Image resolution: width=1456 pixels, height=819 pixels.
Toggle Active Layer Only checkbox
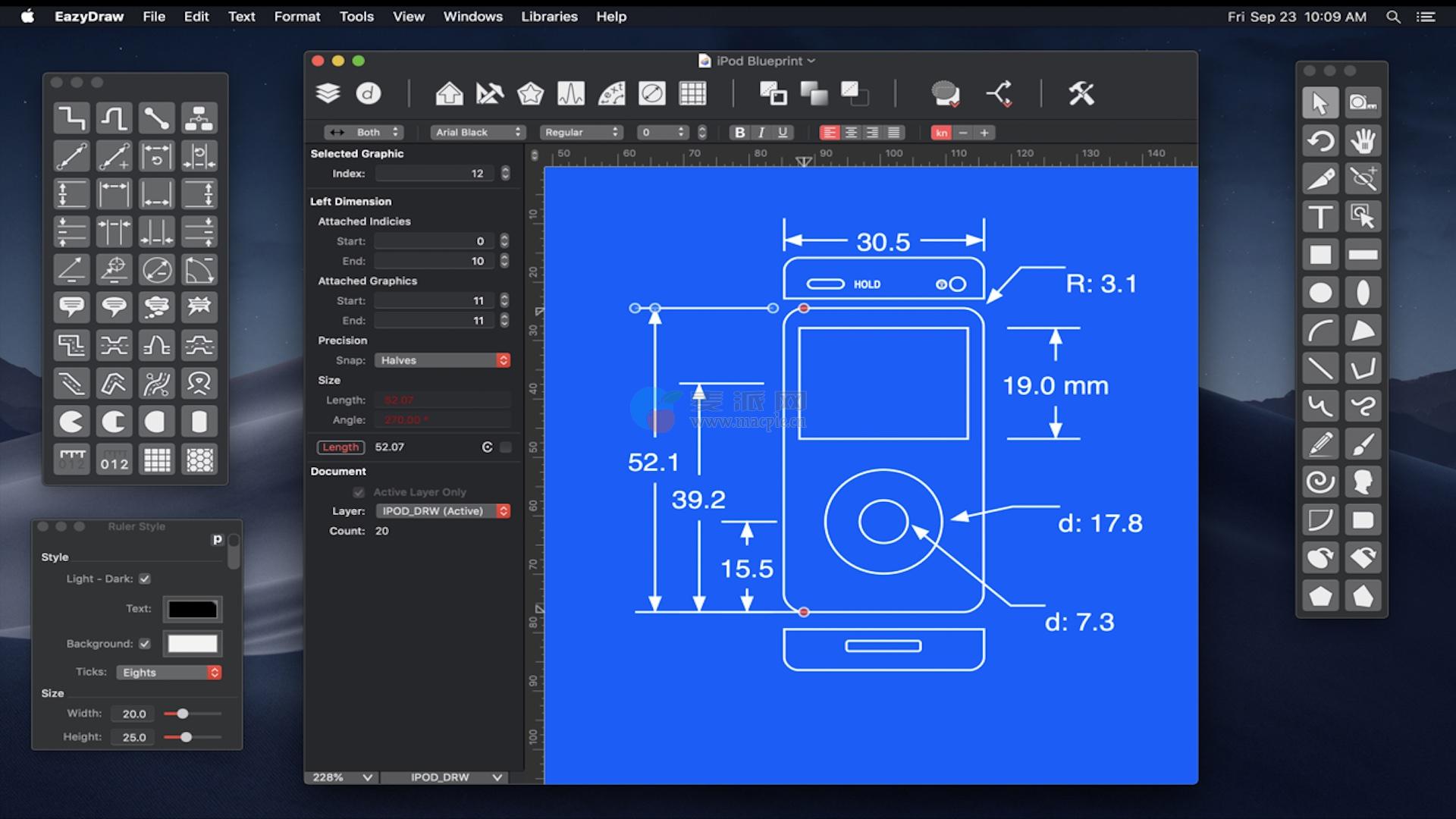pyautogui.click(x=359, y=492)
